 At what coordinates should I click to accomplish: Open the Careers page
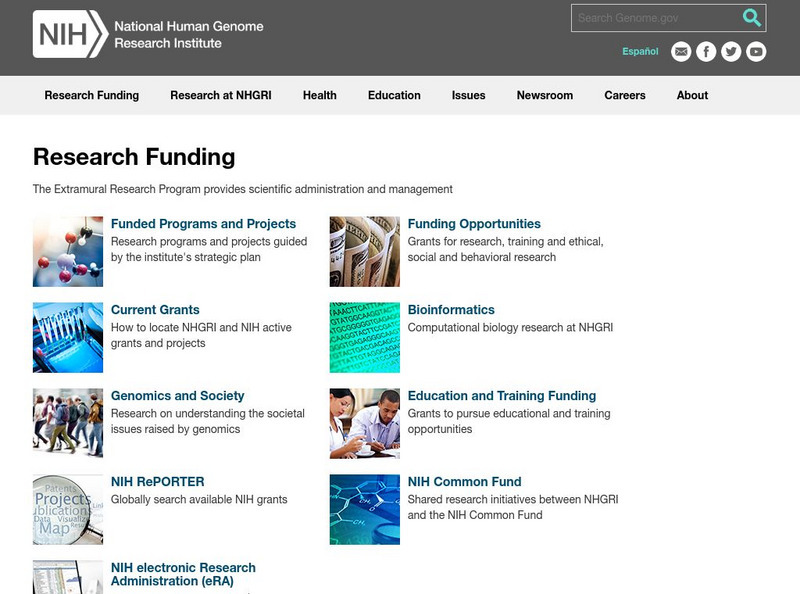point(624,95)
